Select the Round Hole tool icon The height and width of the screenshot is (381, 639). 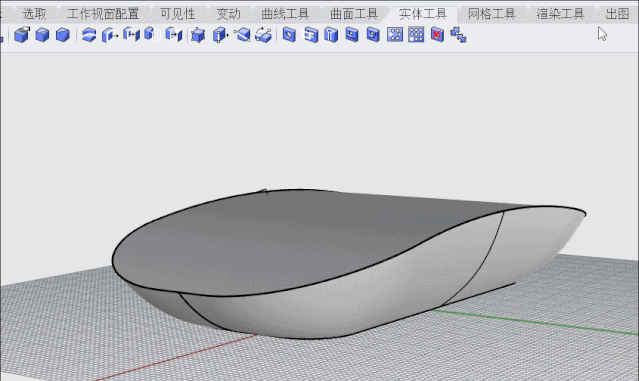289,35
